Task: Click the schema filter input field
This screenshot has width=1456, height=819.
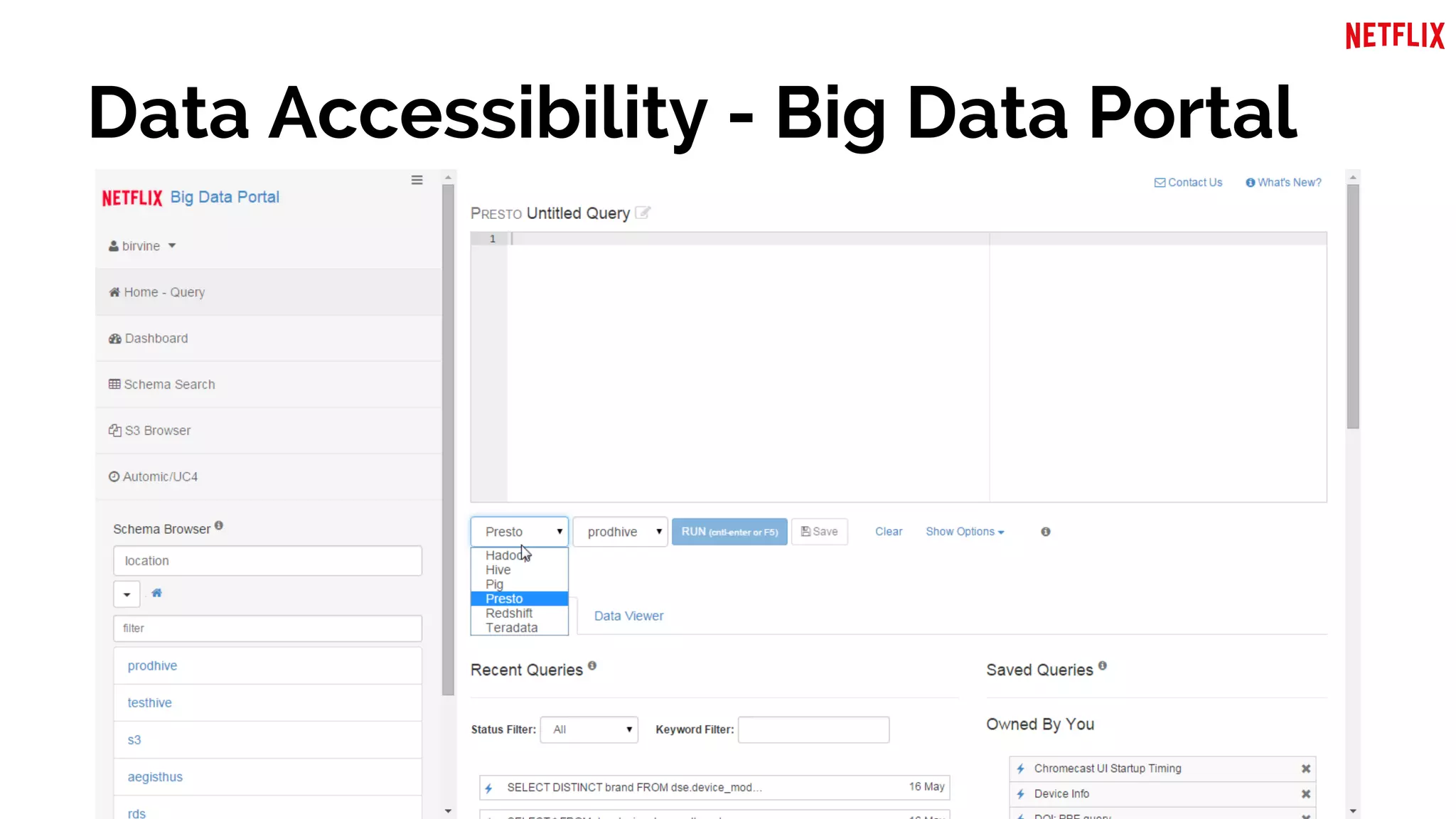Action: tap(267, 628)
